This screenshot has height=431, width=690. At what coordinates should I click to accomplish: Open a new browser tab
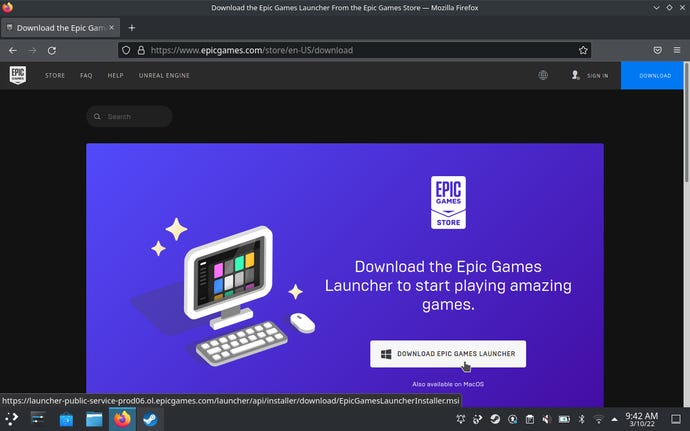tap(132, 27)
